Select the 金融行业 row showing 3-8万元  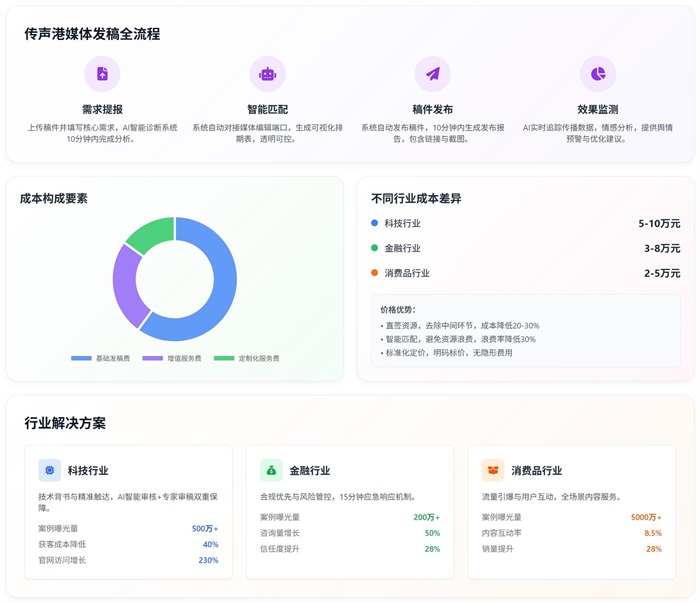click(525, 248)
